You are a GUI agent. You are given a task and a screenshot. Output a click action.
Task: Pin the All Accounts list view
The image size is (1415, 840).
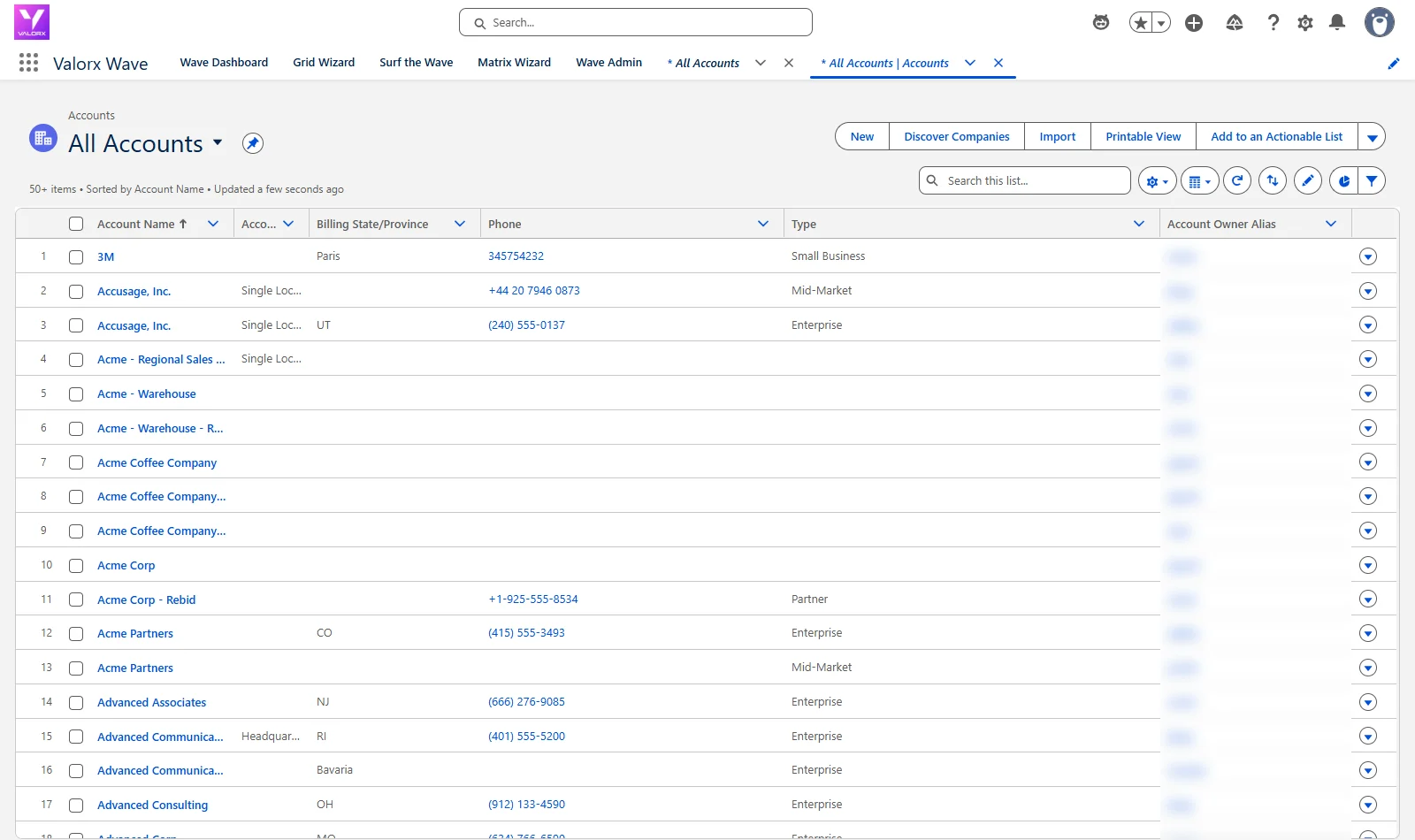253,143
